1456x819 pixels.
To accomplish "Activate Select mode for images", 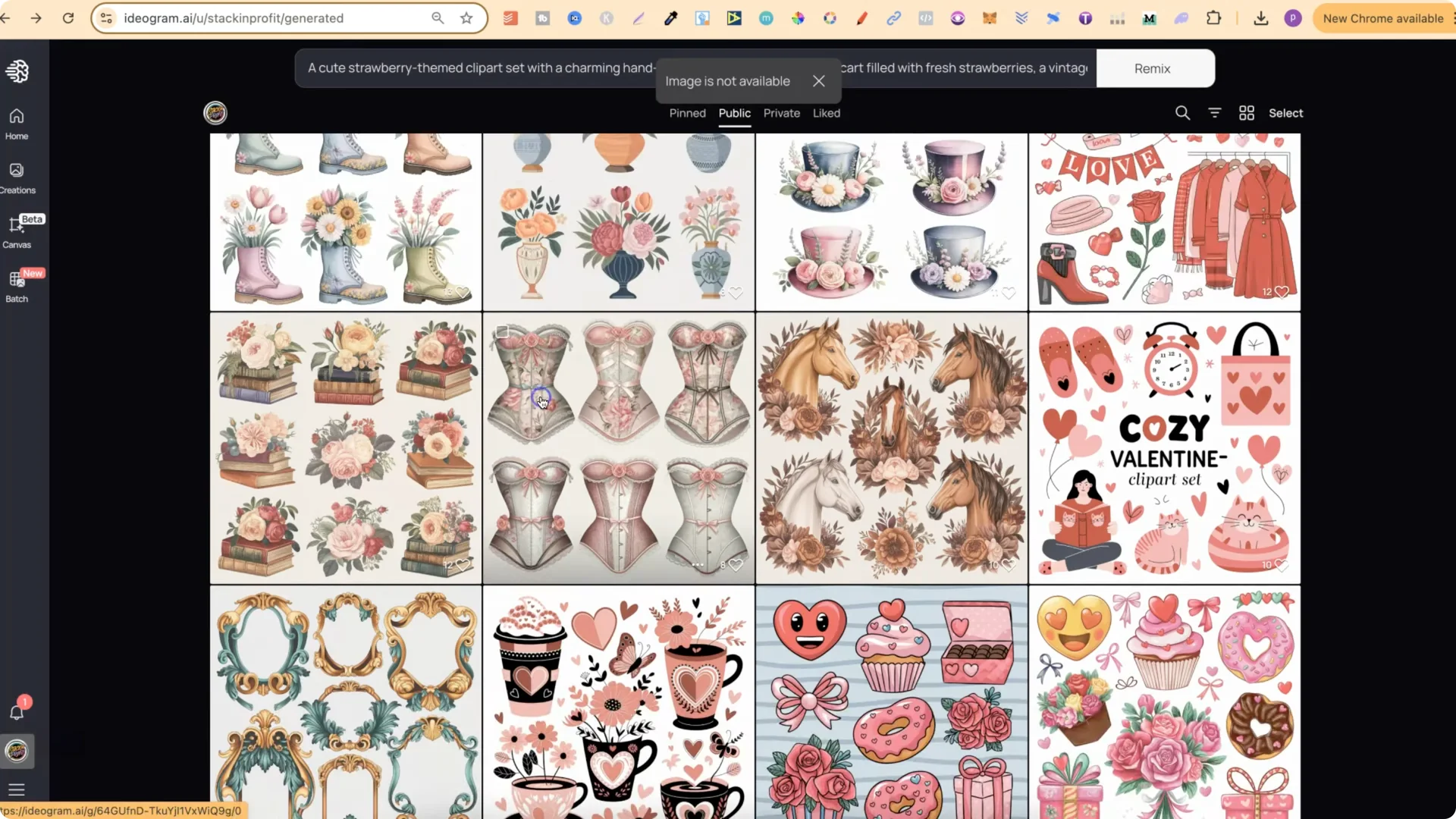I will click(1285, 112).
